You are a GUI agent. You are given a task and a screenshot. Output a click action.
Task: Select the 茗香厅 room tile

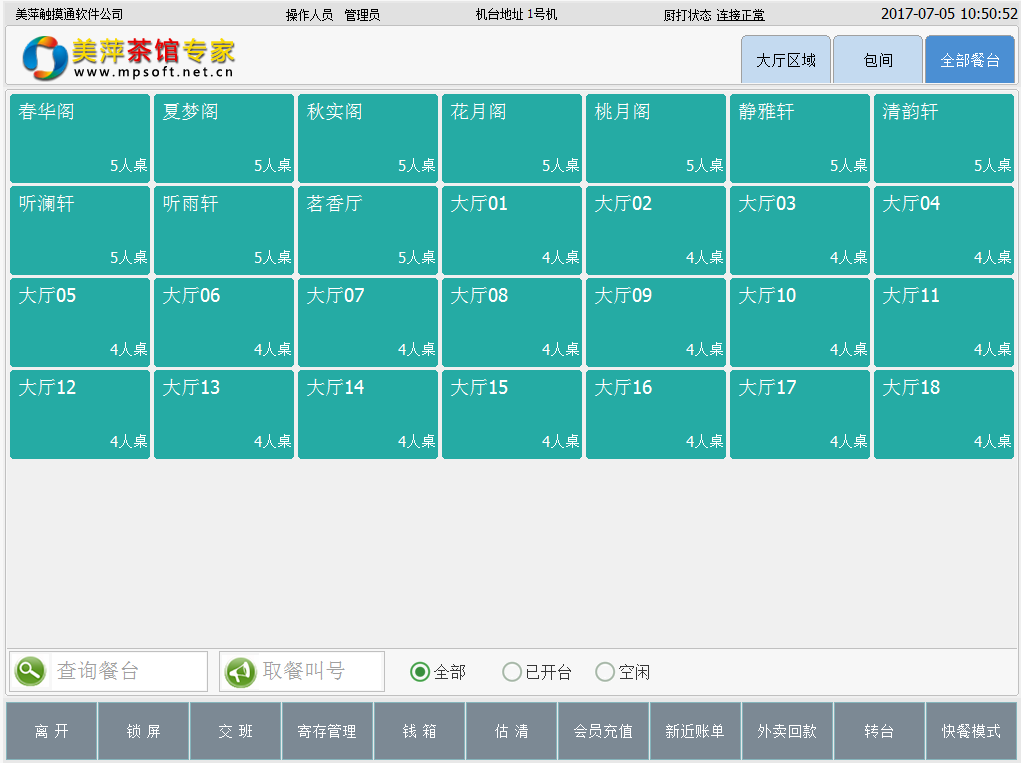[368, 230]
